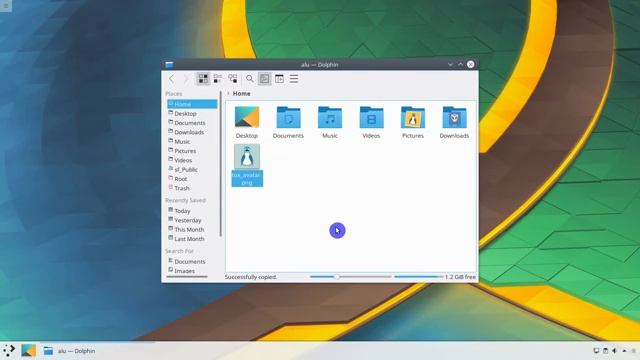Open the display tray icon
The height and width of the screenshot is (360, 640).
pyautogui.click(x=596, y=351)
